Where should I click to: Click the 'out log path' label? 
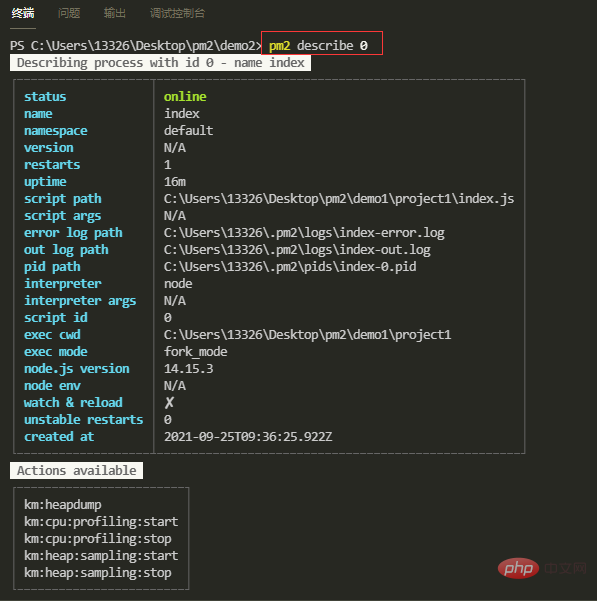tap(66, 250)
